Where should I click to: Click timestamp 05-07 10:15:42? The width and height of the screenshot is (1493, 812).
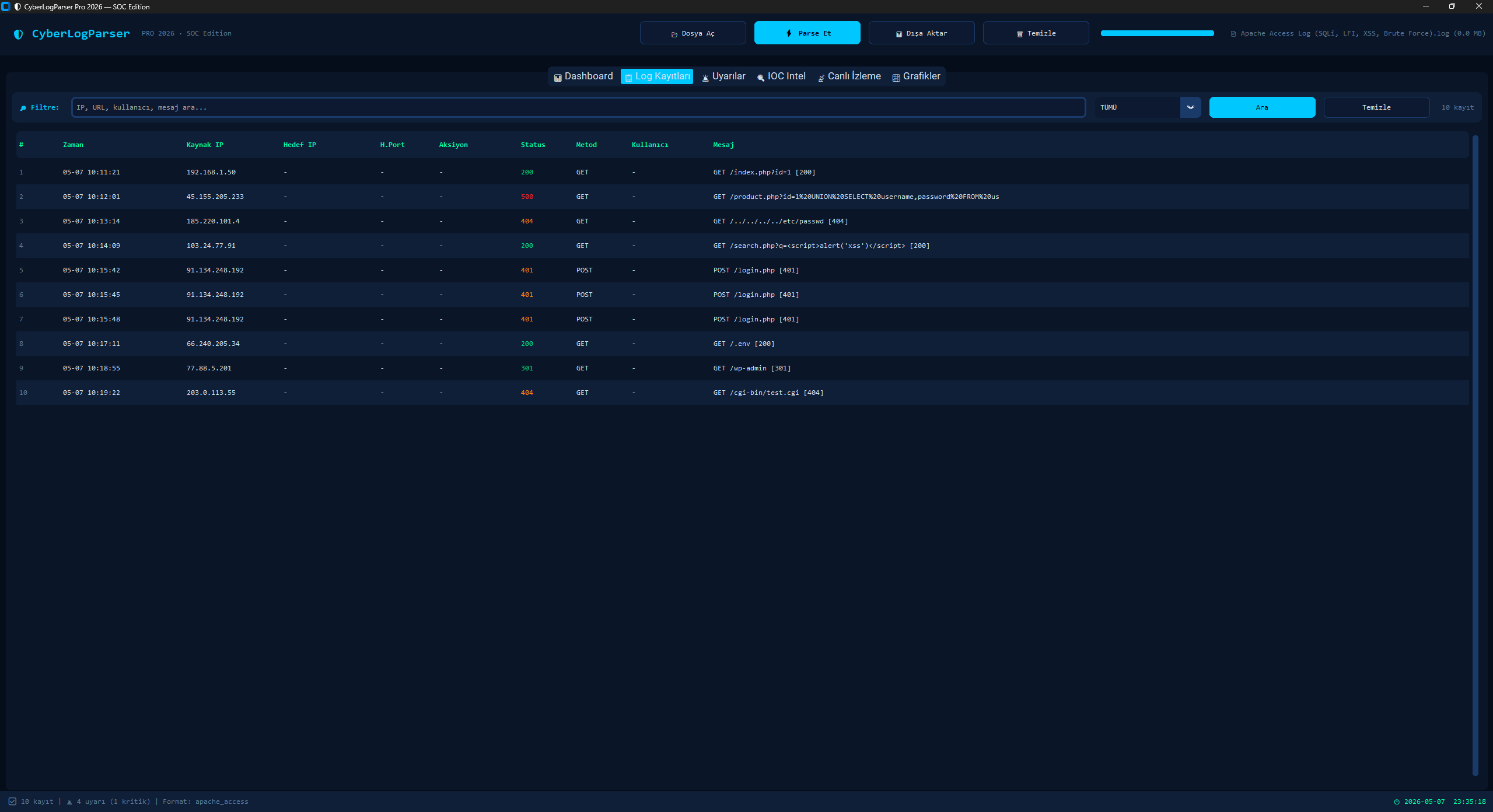coord(92,270)
